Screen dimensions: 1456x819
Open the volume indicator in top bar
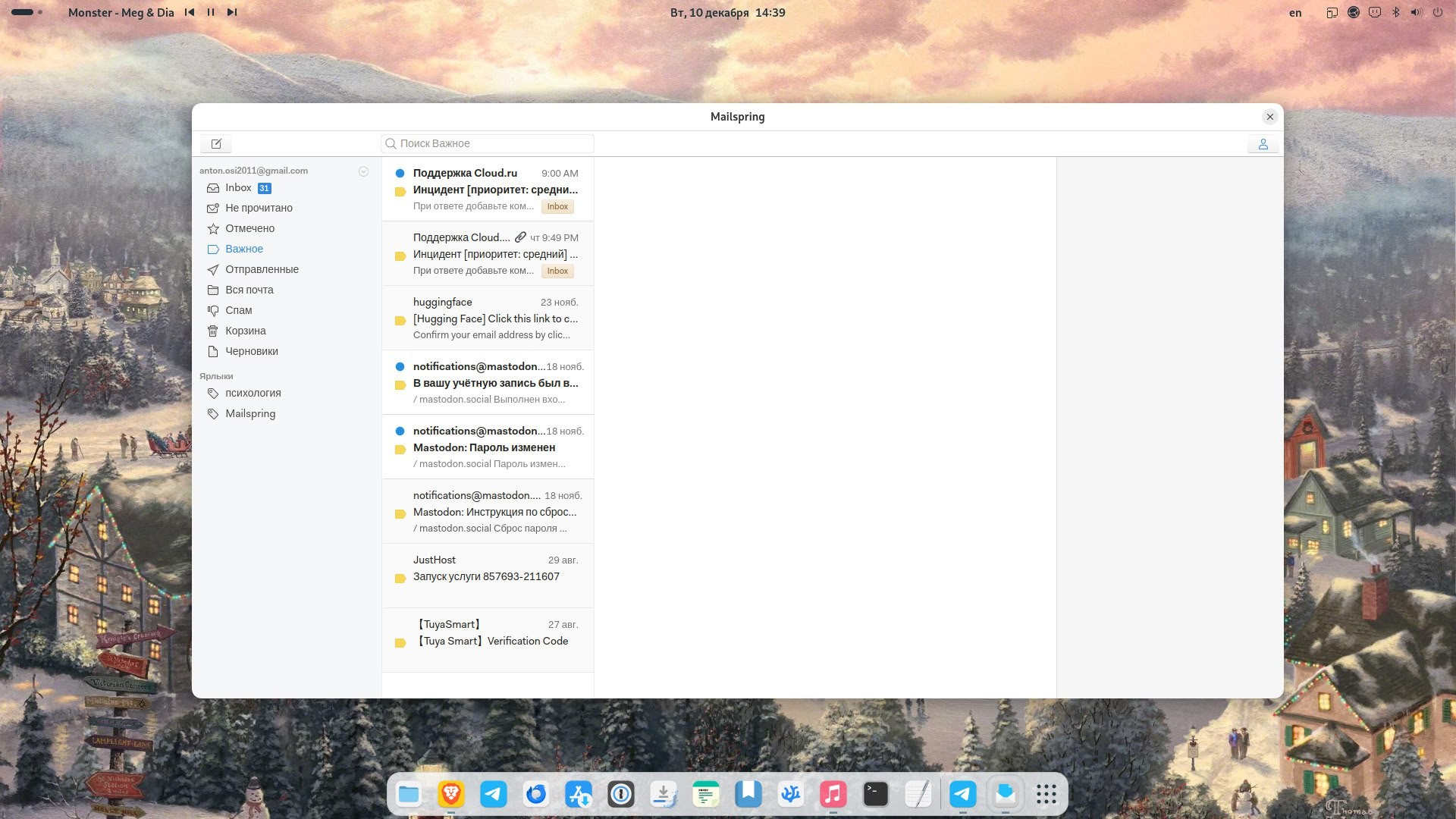pos(1416,12)
